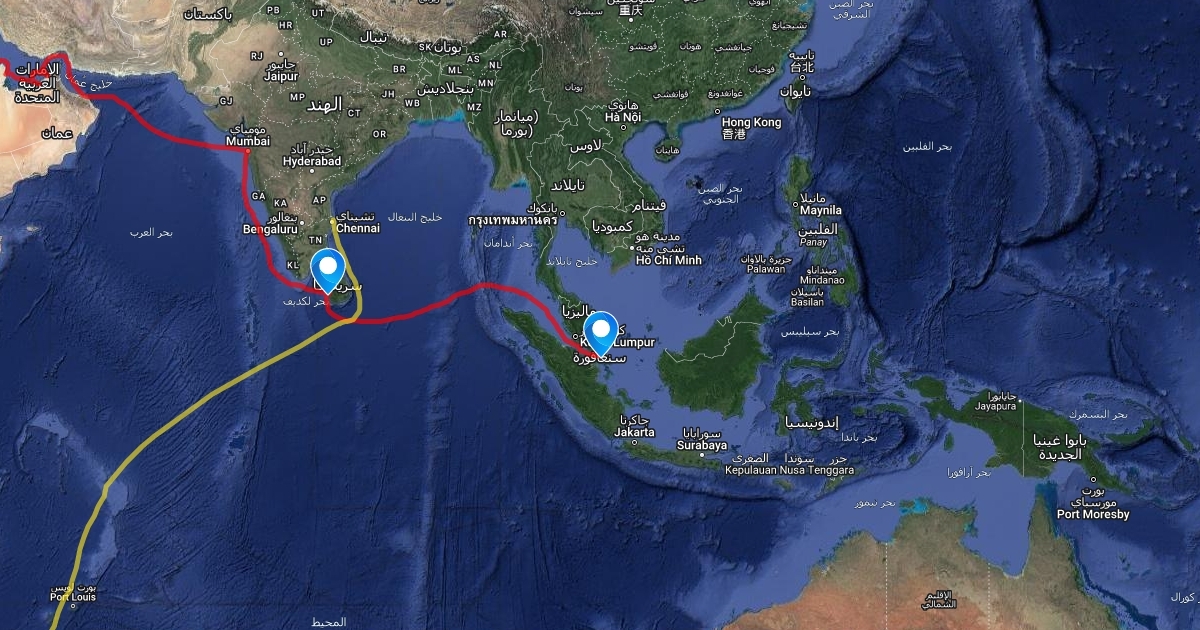This screenshot has width=1200, height=630.
Task: Click the Hà Nội city label
Action: (x=622, y=117)
